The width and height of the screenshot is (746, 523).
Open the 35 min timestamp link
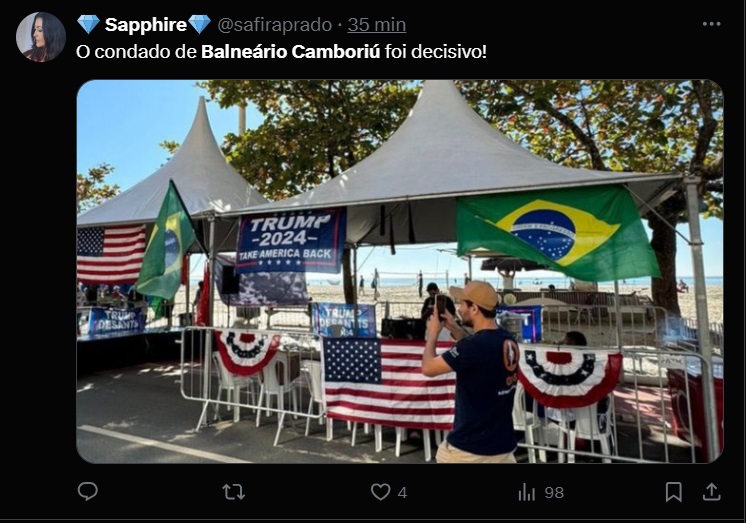tap(376, 25)
